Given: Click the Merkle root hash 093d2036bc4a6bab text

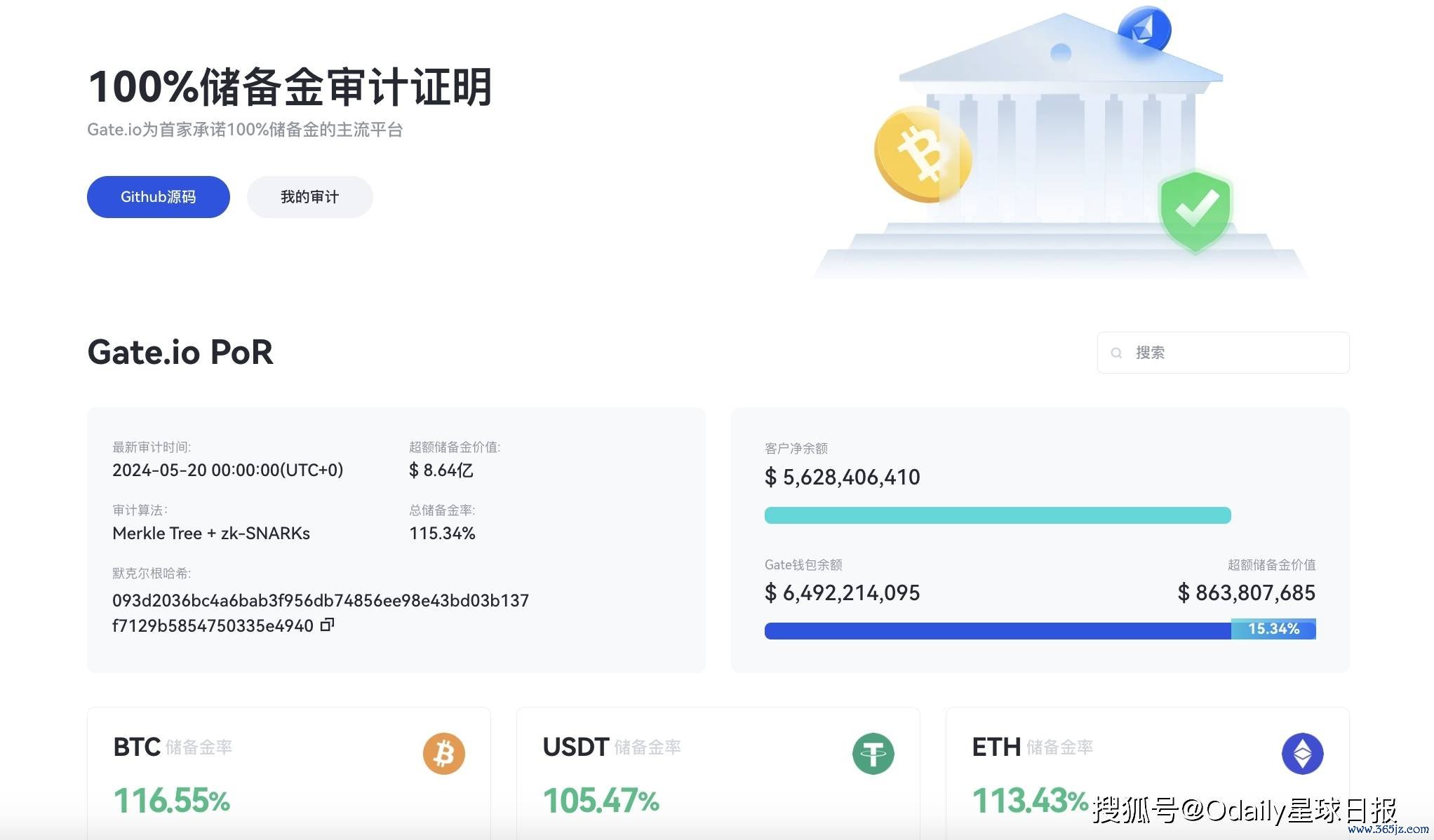Looking at the screenshot, I should tap(321, 613).
